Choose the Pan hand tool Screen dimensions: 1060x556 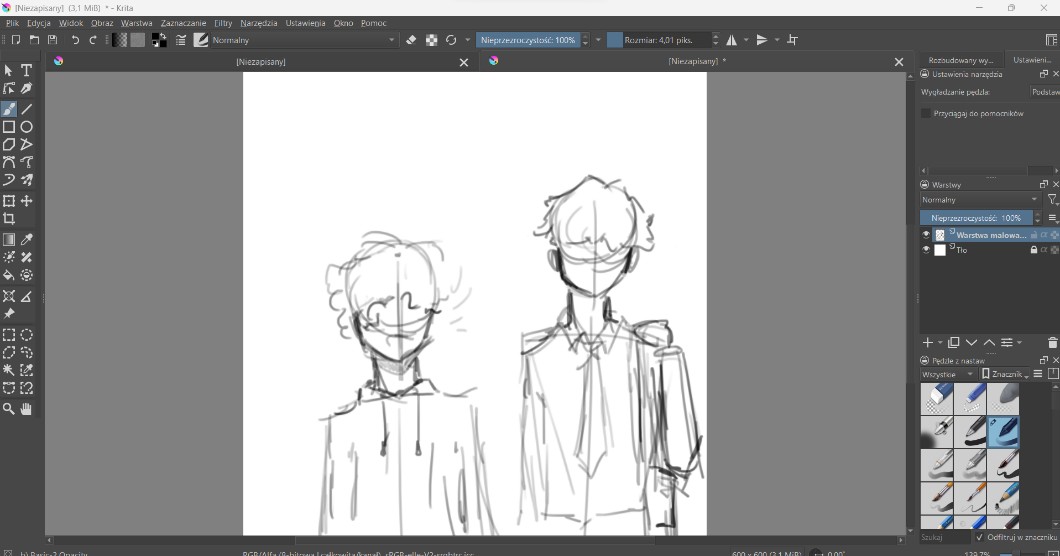(x=27, y=409)
